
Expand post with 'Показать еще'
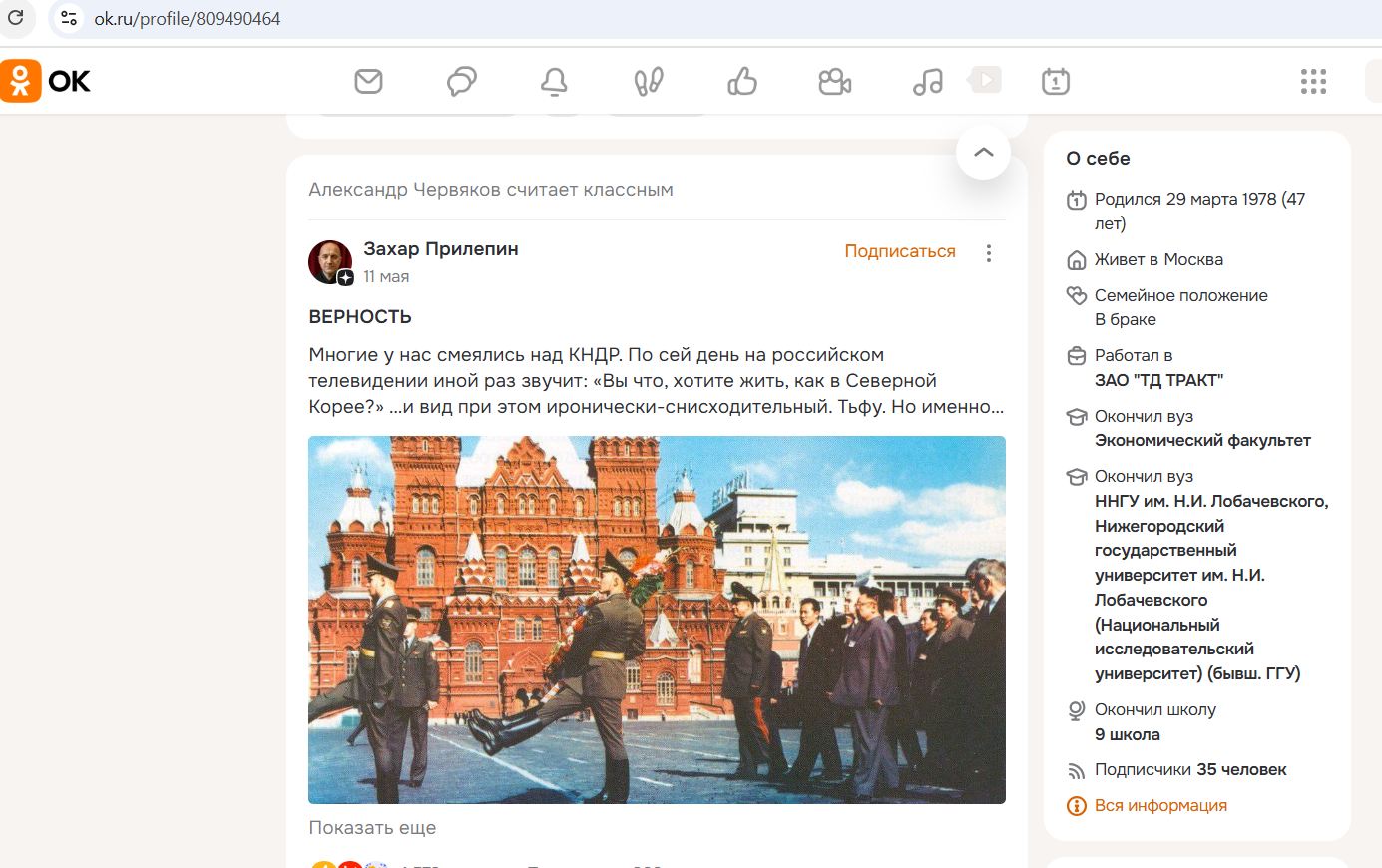pyautogui.click(x=372, y=828)
